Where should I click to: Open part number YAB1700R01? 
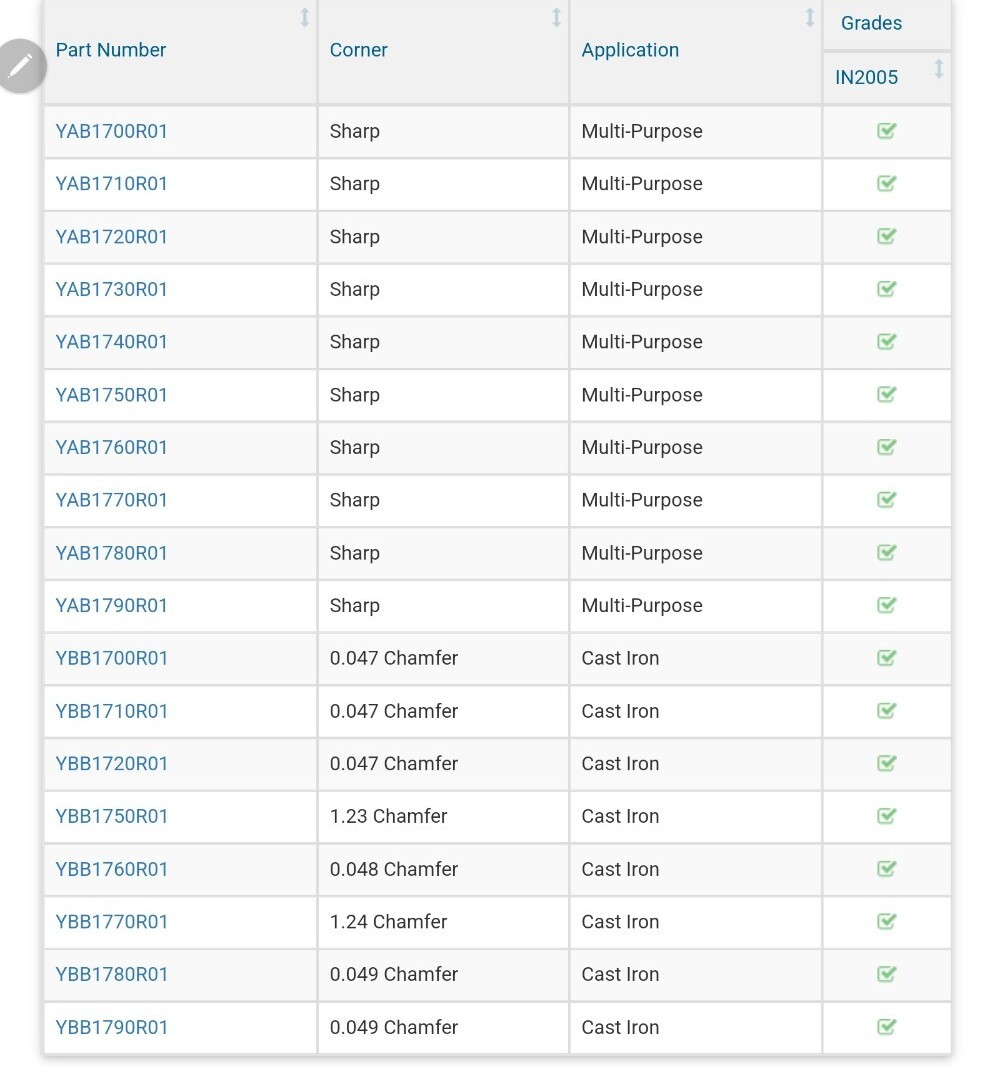click(112, 131)
